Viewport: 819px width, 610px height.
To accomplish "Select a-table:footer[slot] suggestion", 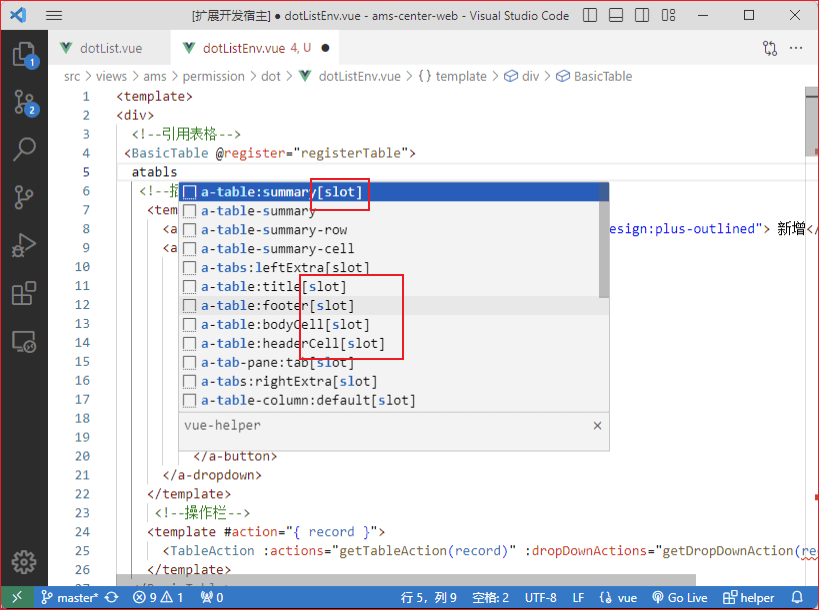I will (278, 306).
